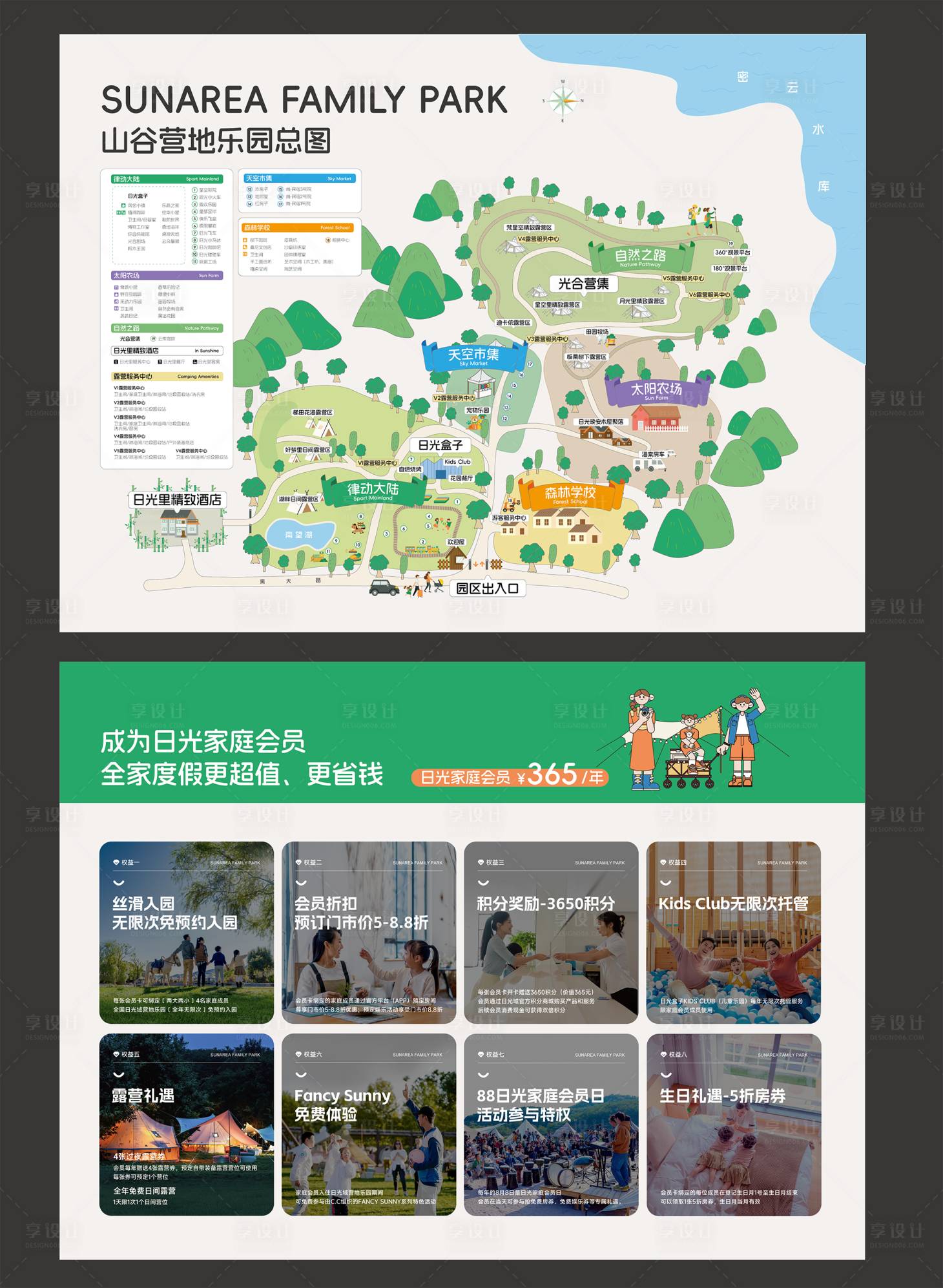Click the 日光盒子 map label
Viewport: 943px width, 1288px height.
pos(440,445)
